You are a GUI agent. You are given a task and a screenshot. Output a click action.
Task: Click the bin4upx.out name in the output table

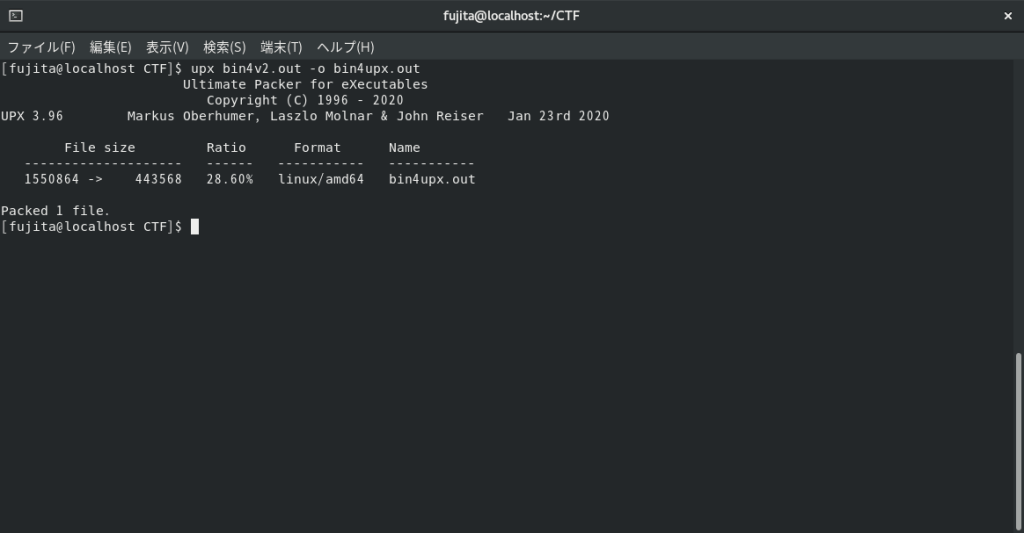tap(432, 180)
